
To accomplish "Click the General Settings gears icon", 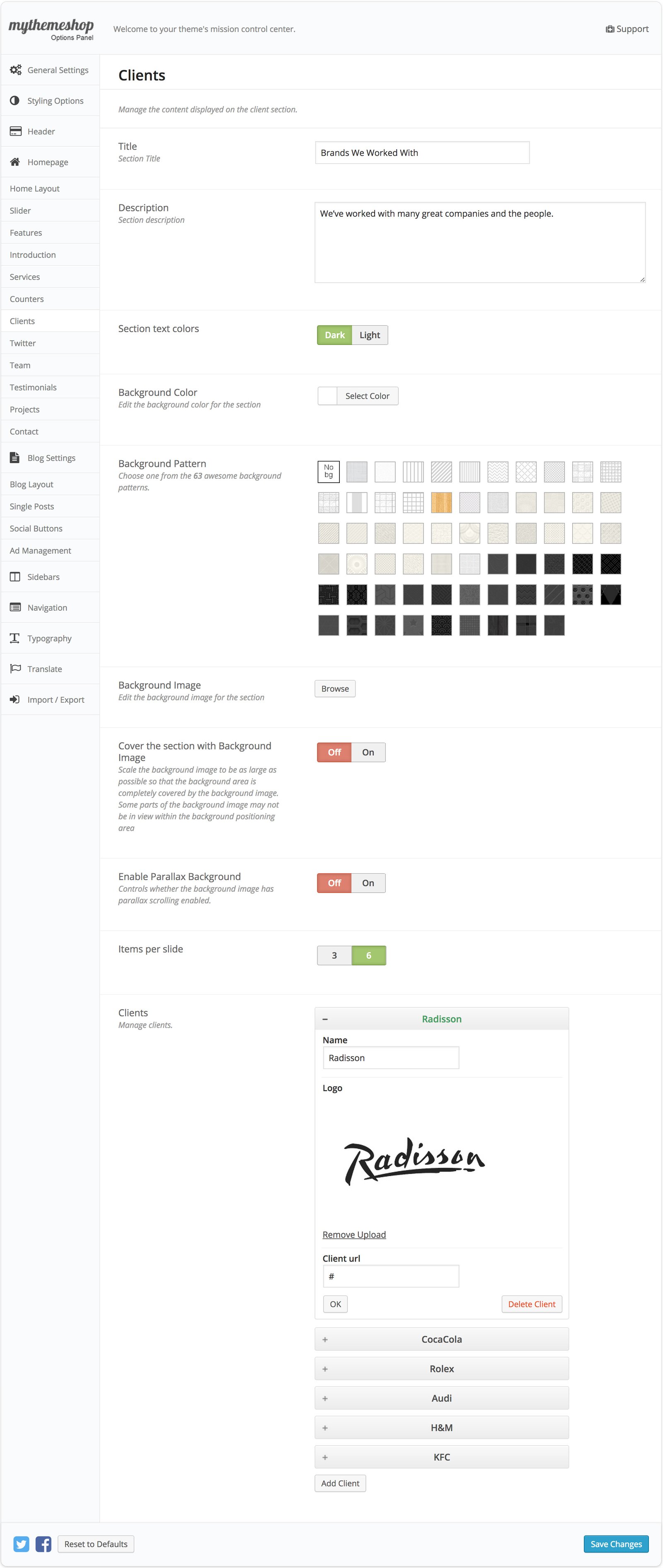I will coord(15,70).
